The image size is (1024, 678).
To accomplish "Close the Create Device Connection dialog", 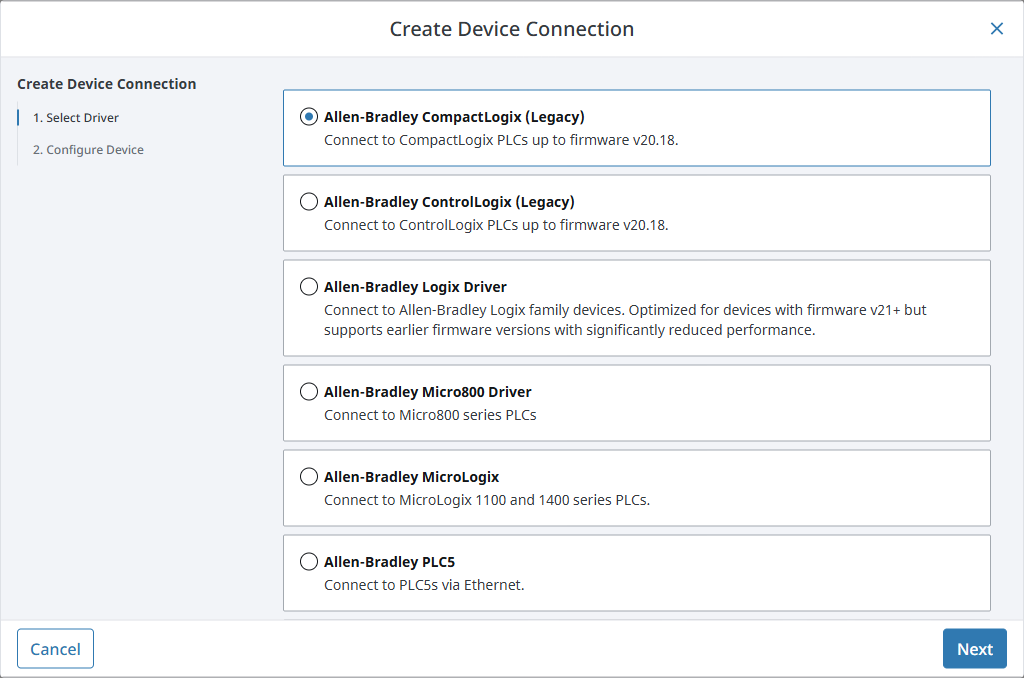I will tap(997, 29).
